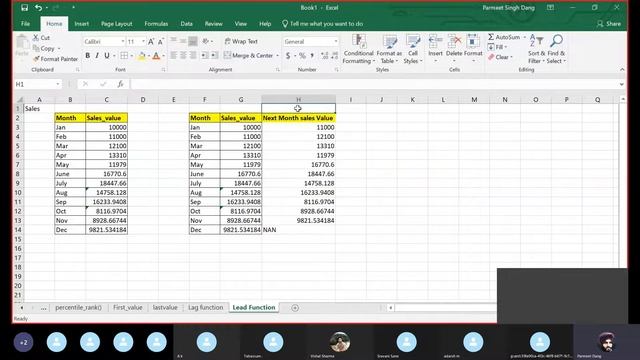Toggle center horizontal alignment
640x360 pixels.
[x=183, y=56]
